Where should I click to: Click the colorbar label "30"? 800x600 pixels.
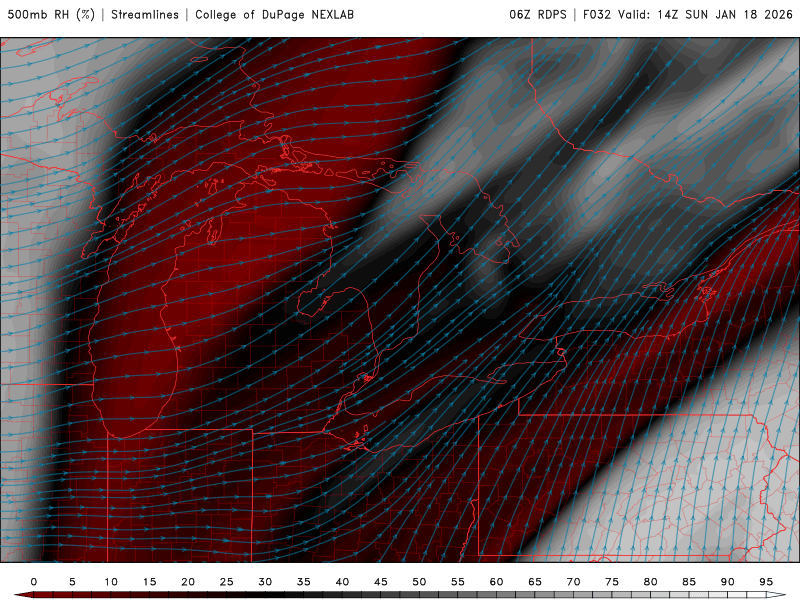pos(265,582)
